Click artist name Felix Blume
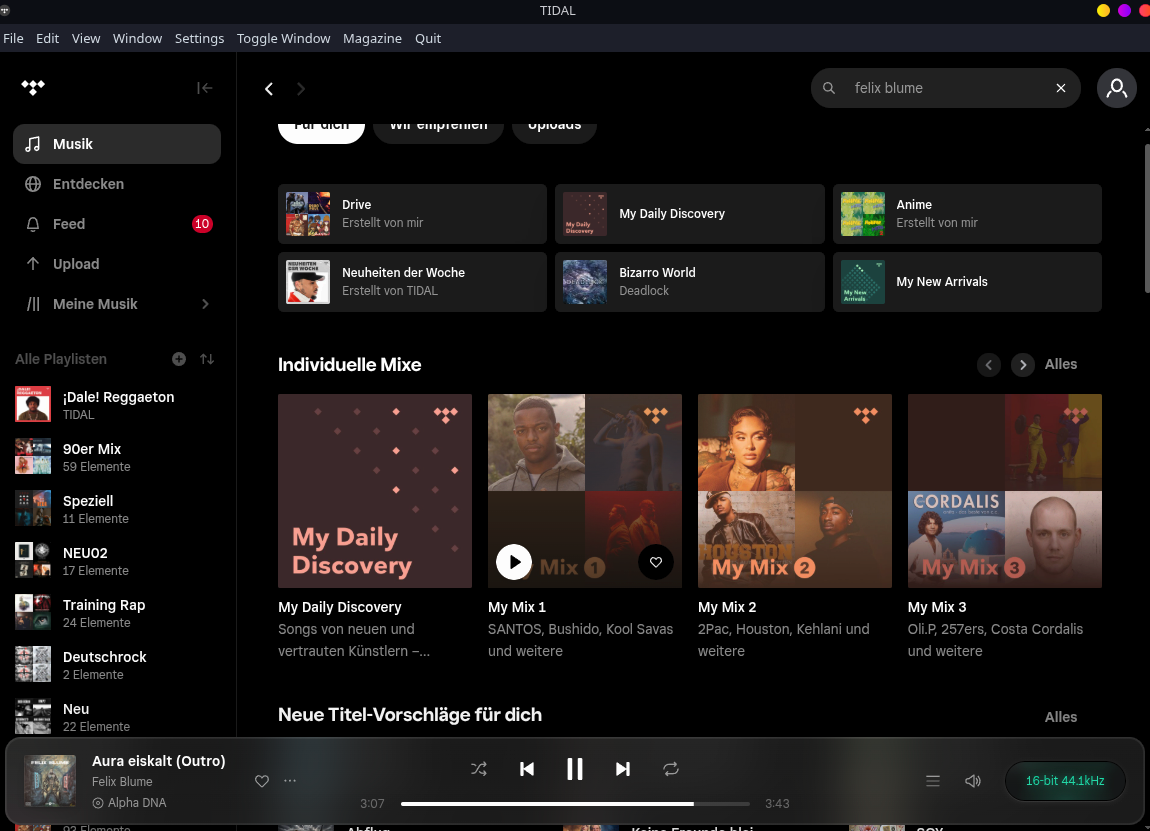The image size is (1150, 831). pos(122,782)
